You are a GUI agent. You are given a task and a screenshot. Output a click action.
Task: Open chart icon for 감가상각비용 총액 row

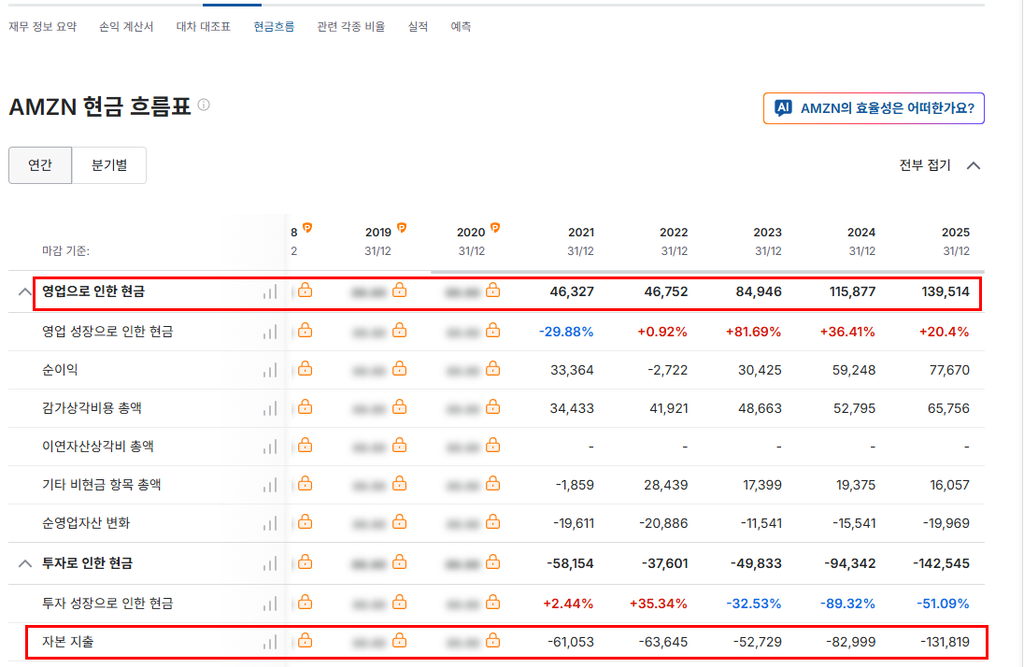coord(270,408)
